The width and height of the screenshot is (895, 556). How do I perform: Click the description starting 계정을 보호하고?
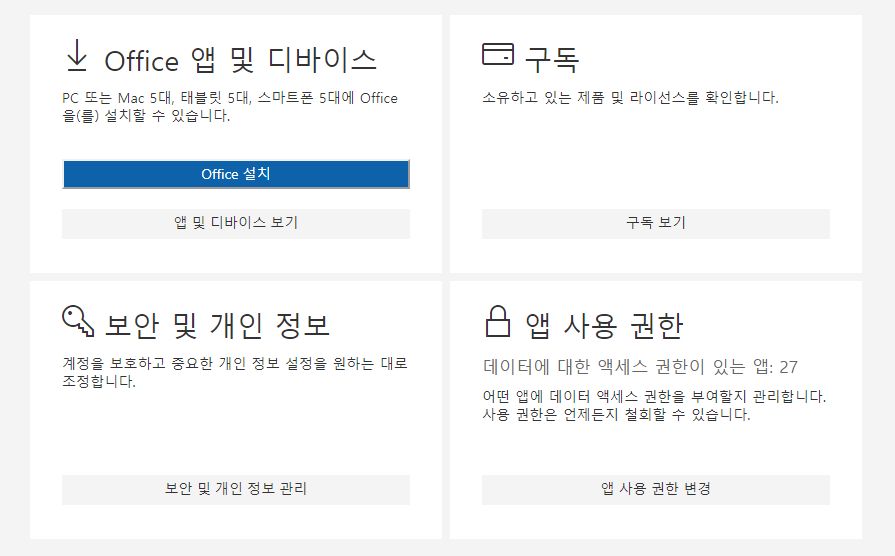pyautogui.click(x=235, y=372)
